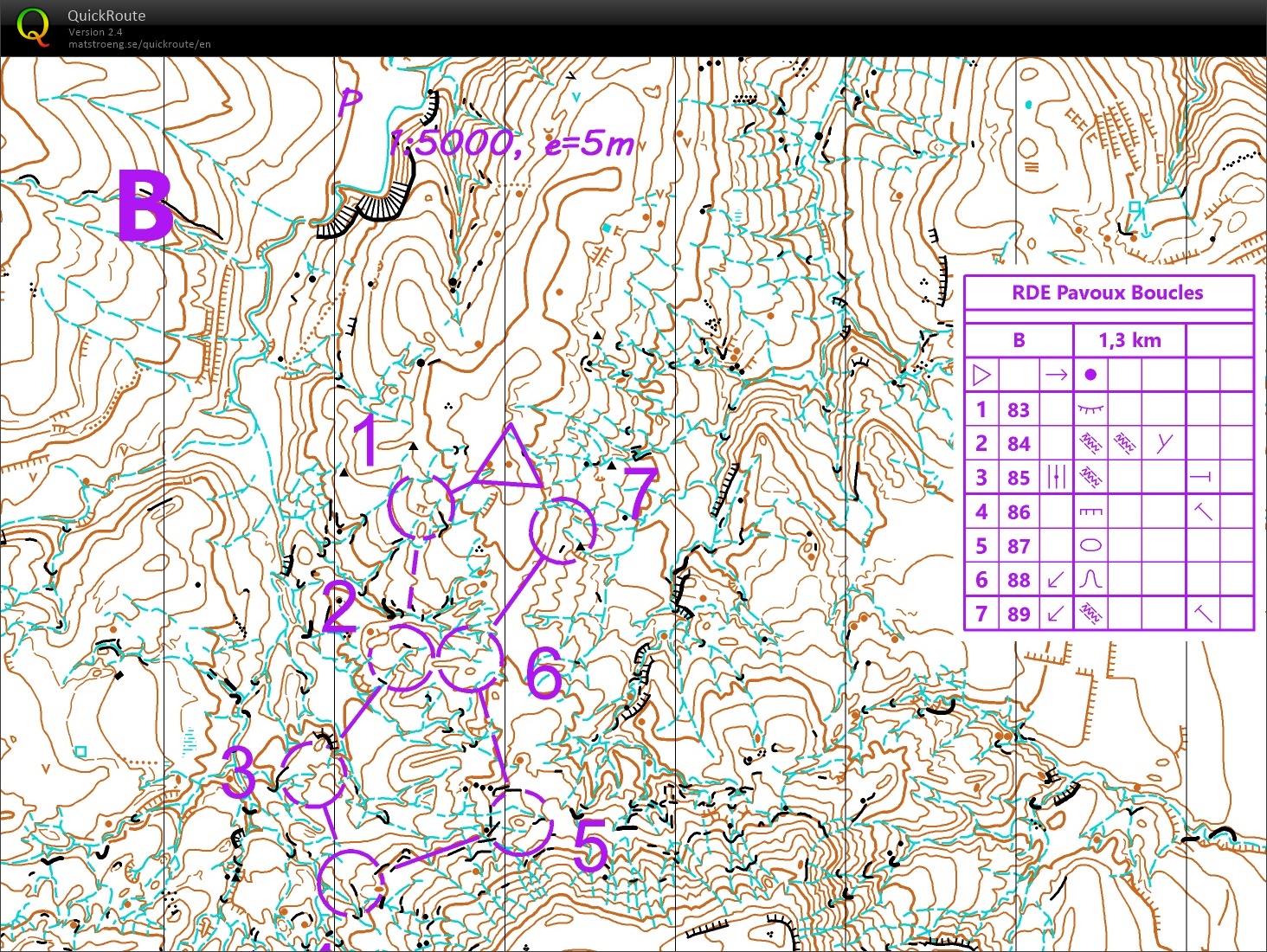Click the control circle for control 7

tap(563, 531)
